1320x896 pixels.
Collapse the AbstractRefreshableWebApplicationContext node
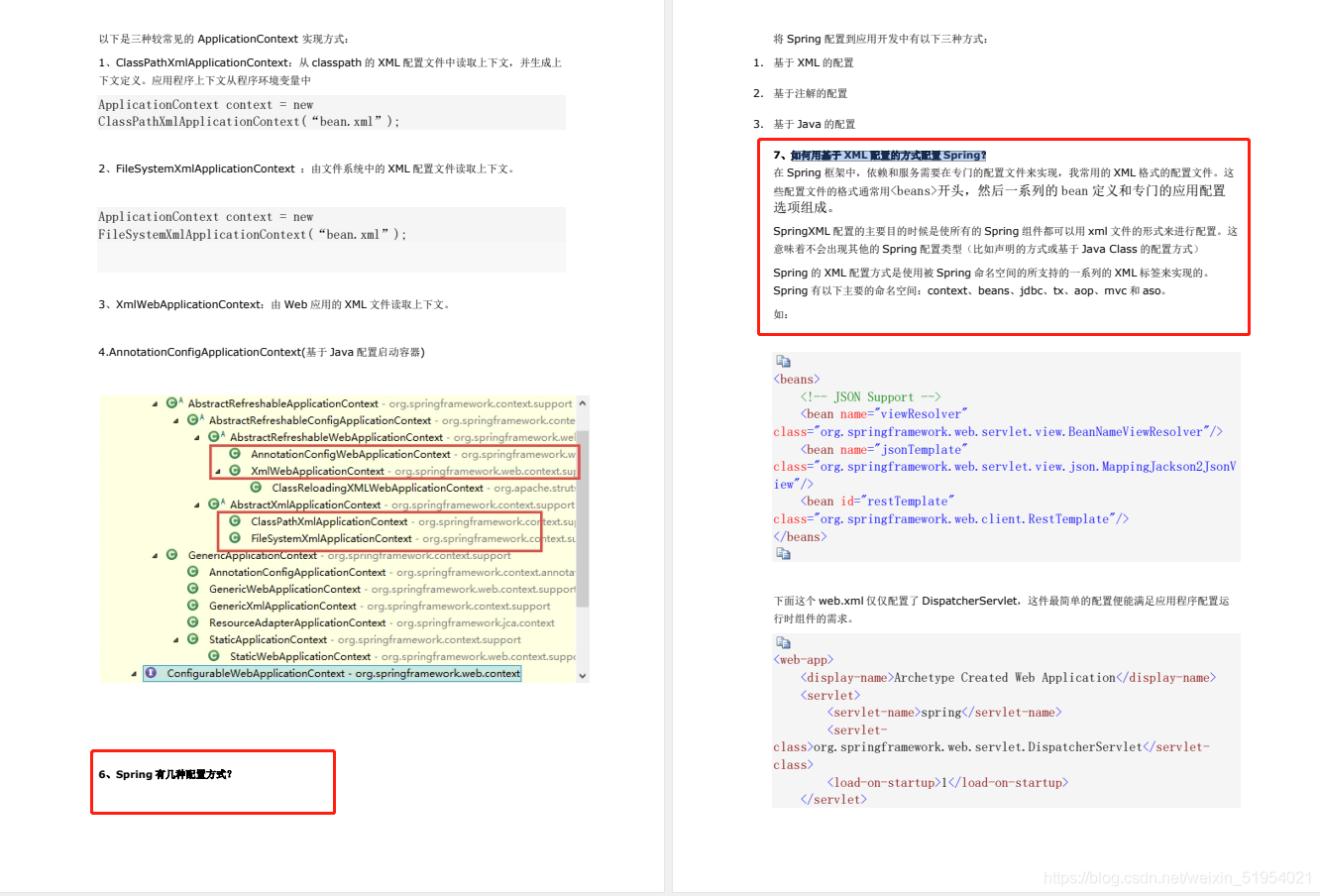coord(197,438)
